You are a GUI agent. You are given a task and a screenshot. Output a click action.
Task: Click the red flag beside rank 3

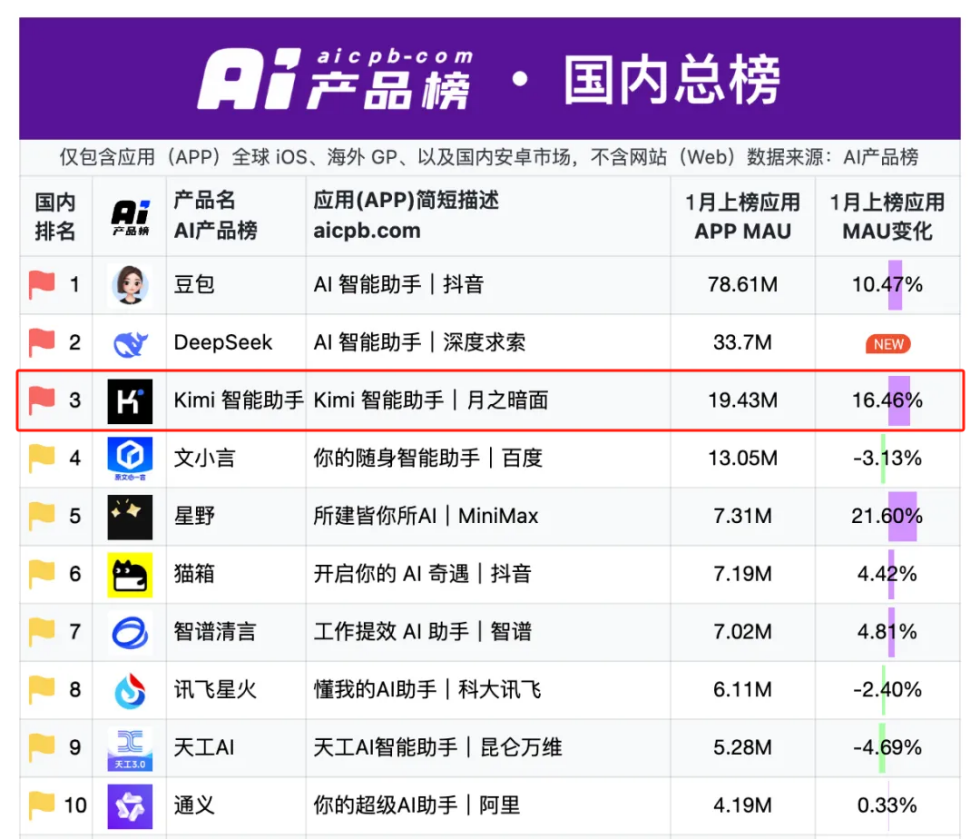pyautogui.click(x=42, y=400)
